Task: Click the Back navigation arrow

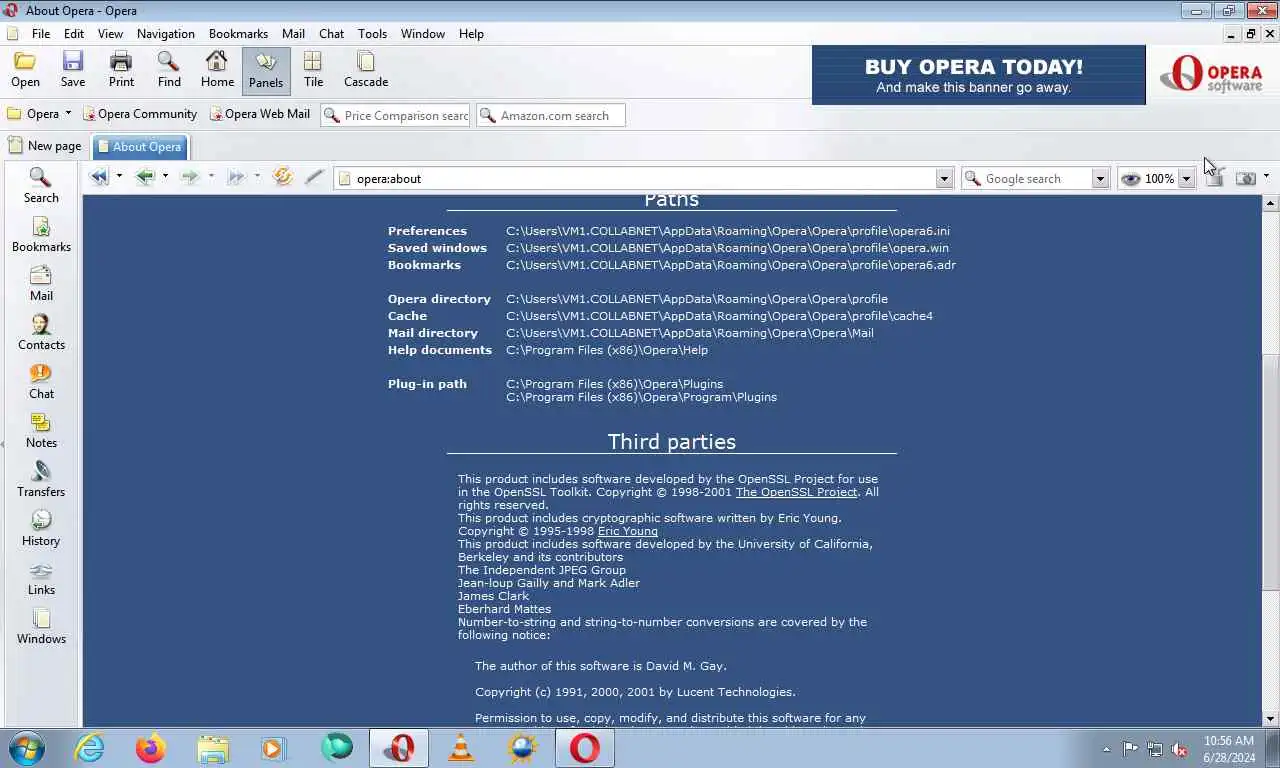Action: (x=145, y=177)
